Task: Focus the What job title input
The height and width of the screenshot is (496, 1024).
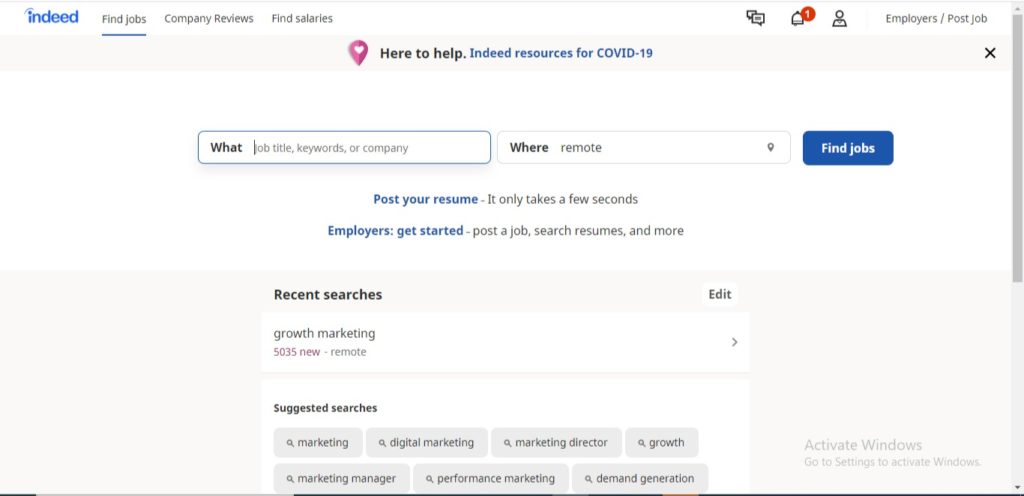Action: pos(344,147)
